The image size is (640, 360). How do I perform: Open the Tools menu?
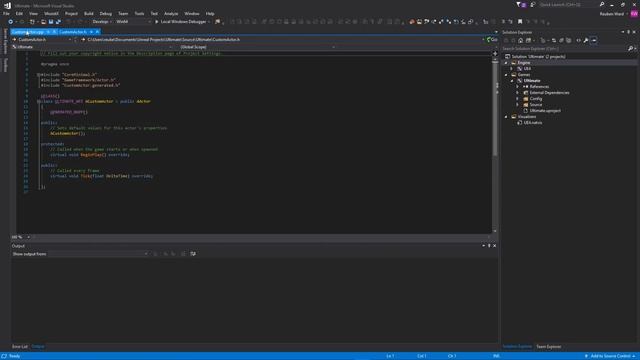coord(139,13)
